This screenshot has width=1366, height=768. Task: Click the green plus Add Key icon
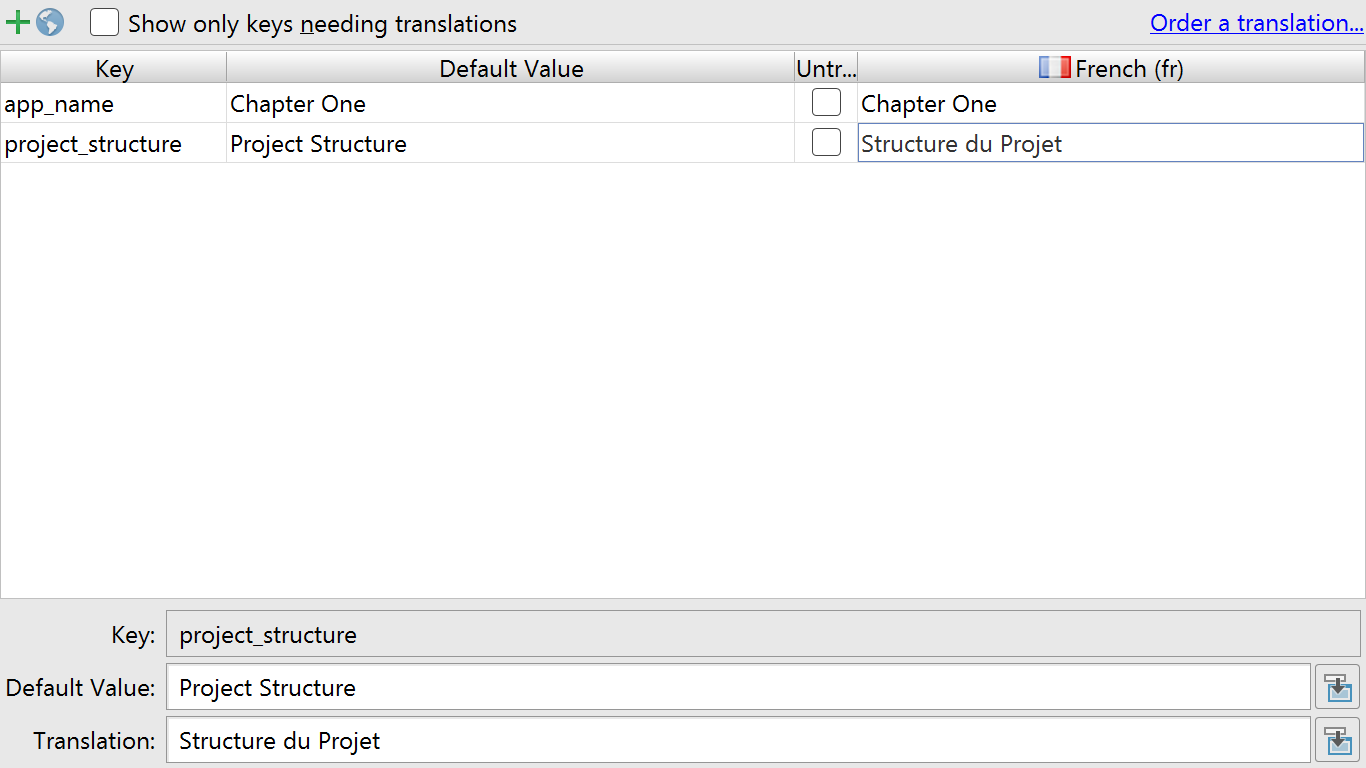pyautogui.click(x=18, y=22)
